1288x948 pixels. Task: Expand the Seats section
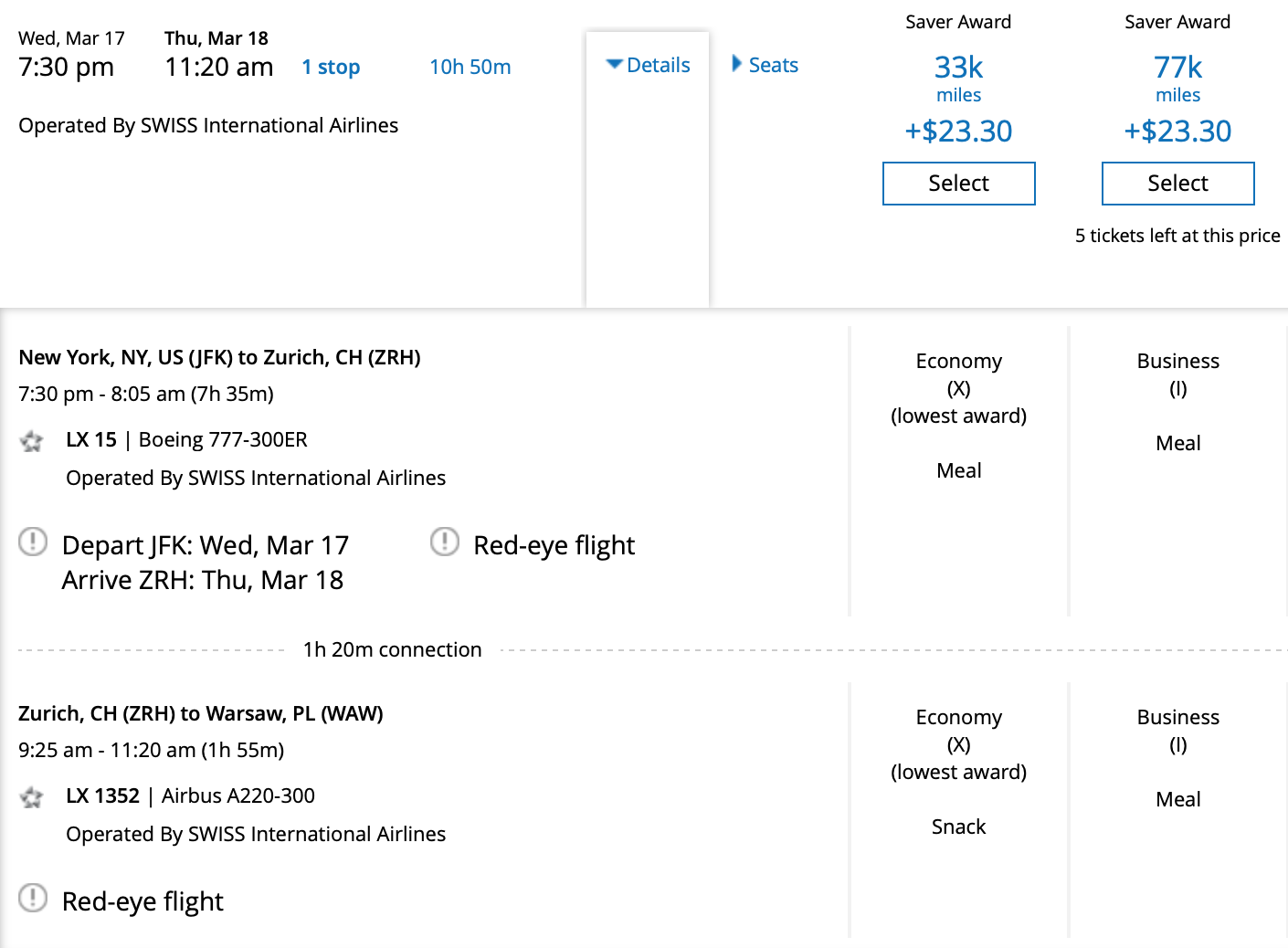pos(765,64)
